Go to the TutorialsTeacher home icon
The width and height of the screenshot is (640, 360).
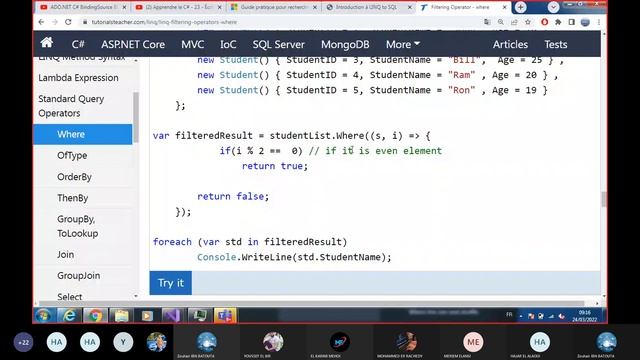pyautogui.click(x=47, y=43)
